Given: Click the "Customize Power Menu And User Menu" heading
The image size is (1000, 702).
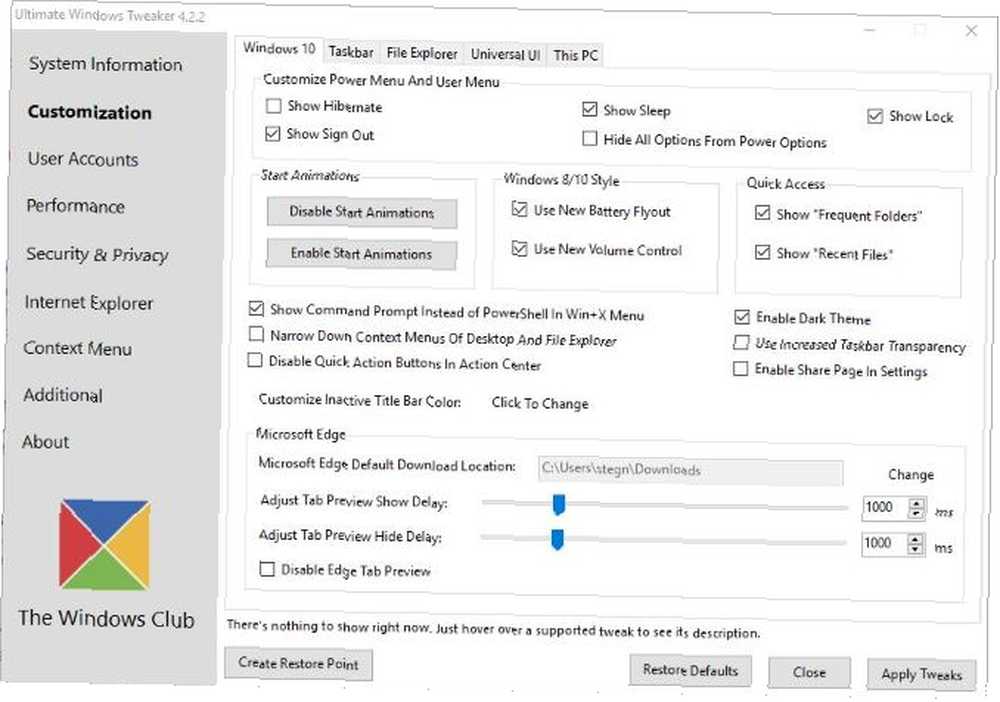Looking at the screenshot, I should [381, 80].
